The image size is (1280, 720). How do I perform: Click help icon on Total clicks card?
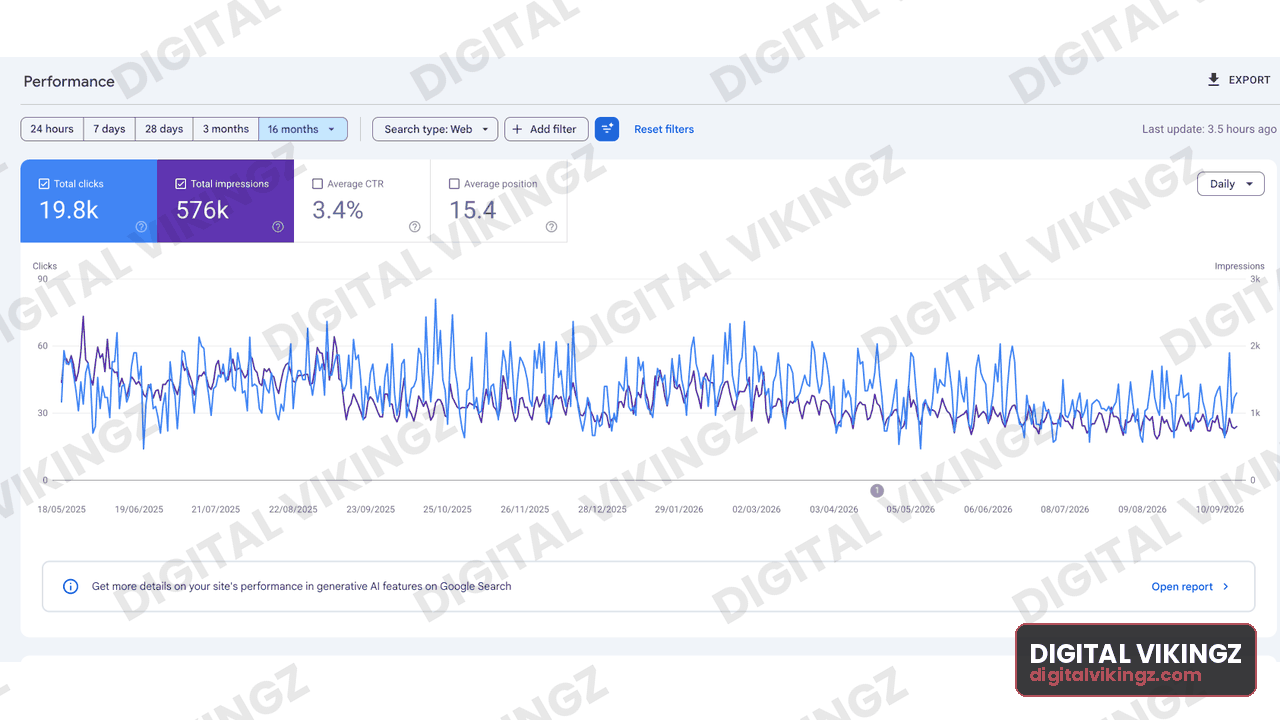(x=141, y=227)
